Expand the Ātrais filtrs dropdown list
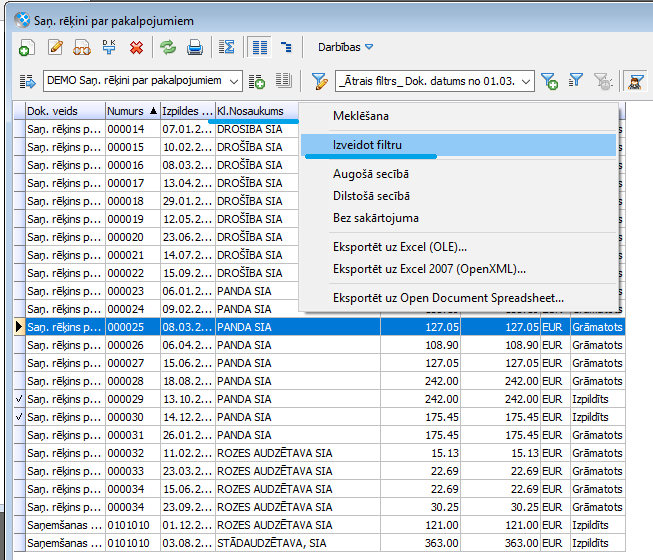The image size is (653, 560). pos(526,81)
